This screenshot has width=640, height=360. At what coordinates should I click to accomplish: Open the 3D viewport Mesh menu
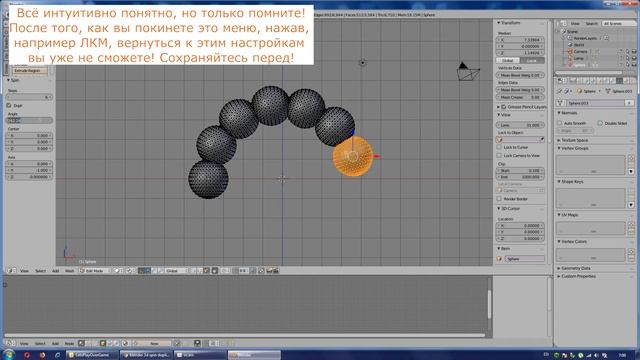[x=70, y=271]
